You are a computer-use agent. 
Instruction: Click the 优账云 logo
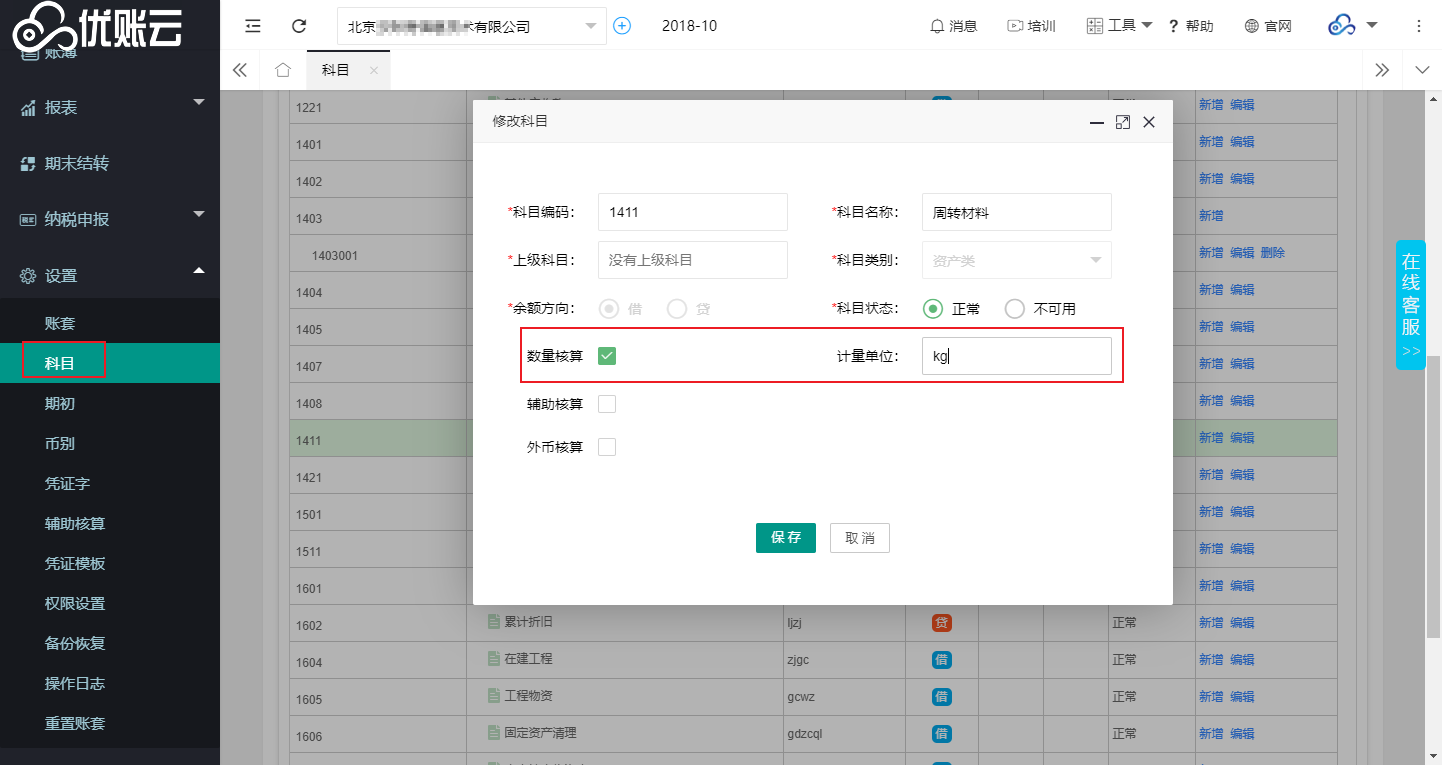(x=97, y=26)
